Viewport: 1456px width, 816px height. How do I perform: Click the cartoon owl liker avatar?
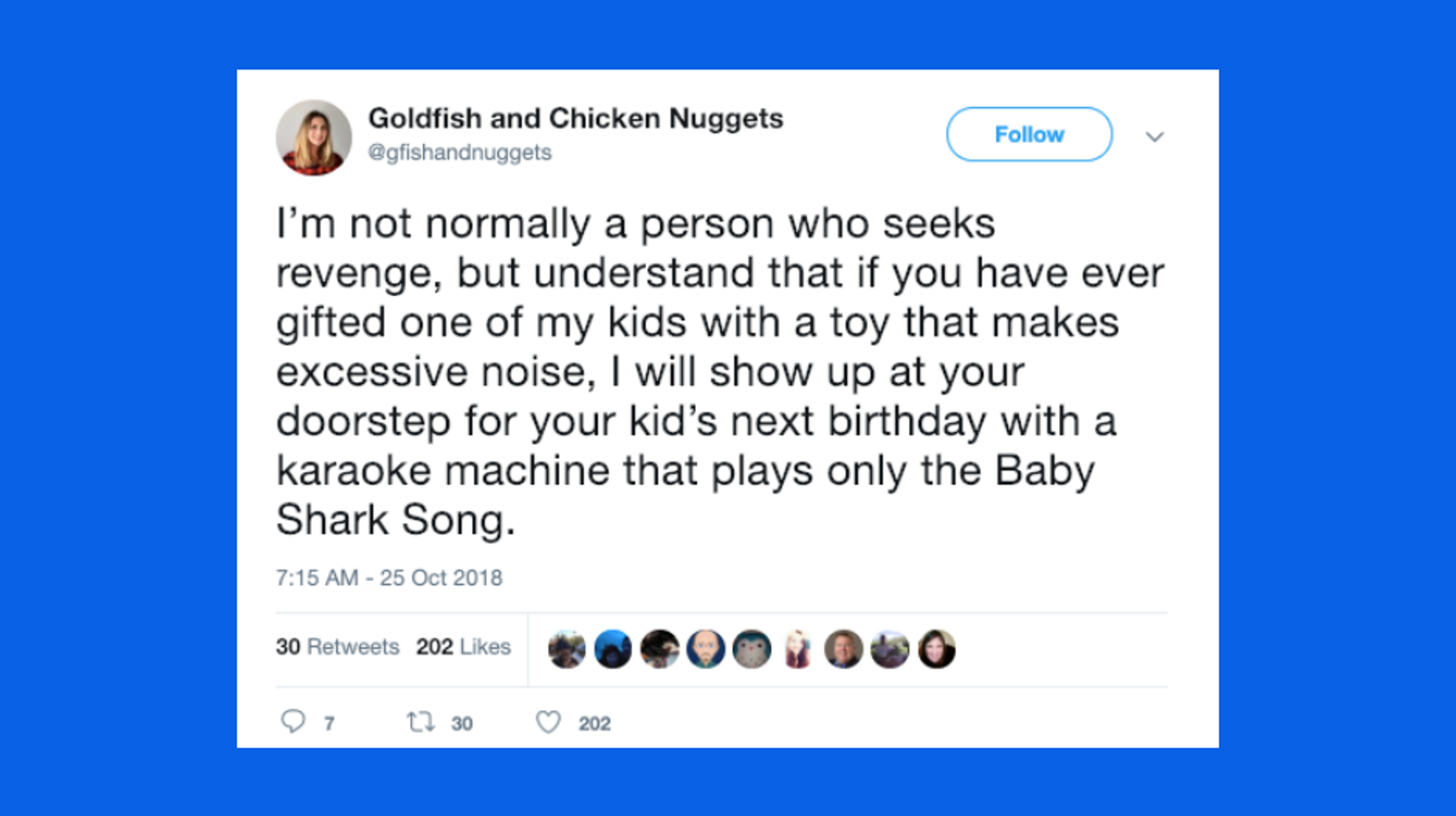point(752,649)
